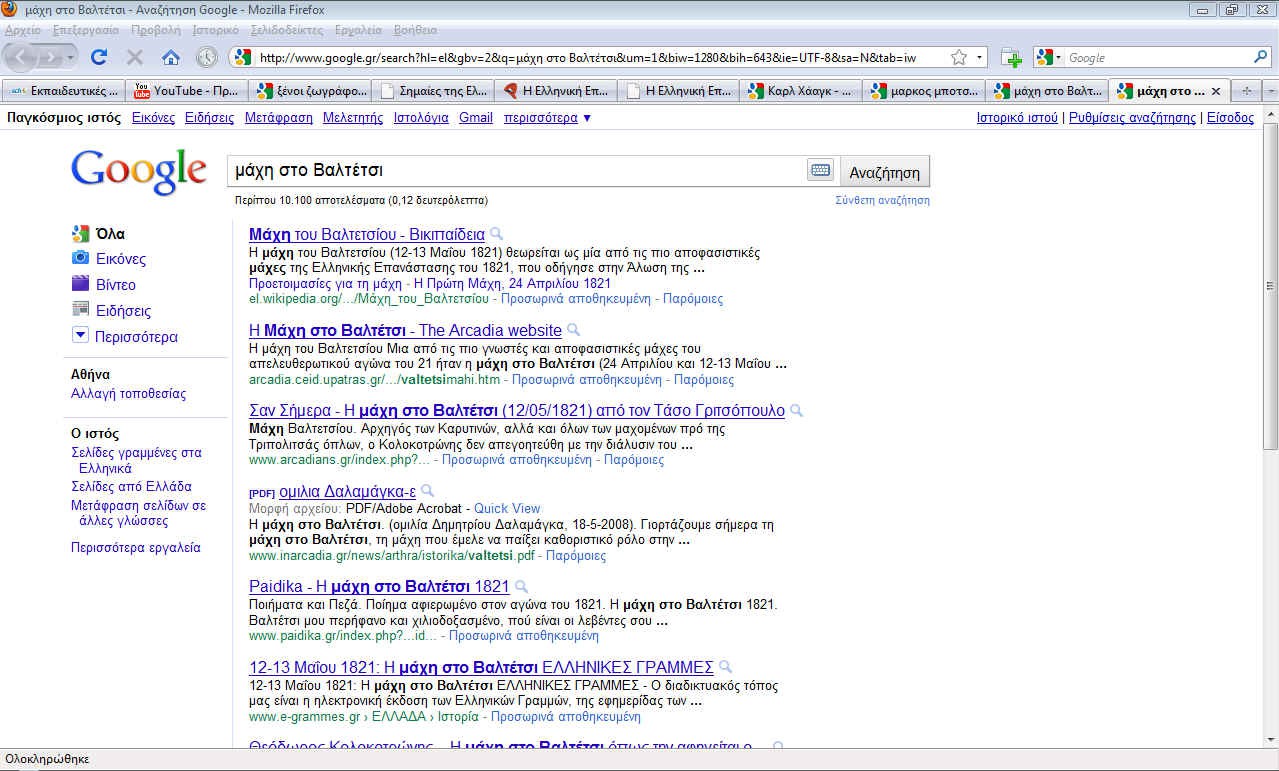
Task: Open the Εργαλεία menu
Action: [359, 30]
